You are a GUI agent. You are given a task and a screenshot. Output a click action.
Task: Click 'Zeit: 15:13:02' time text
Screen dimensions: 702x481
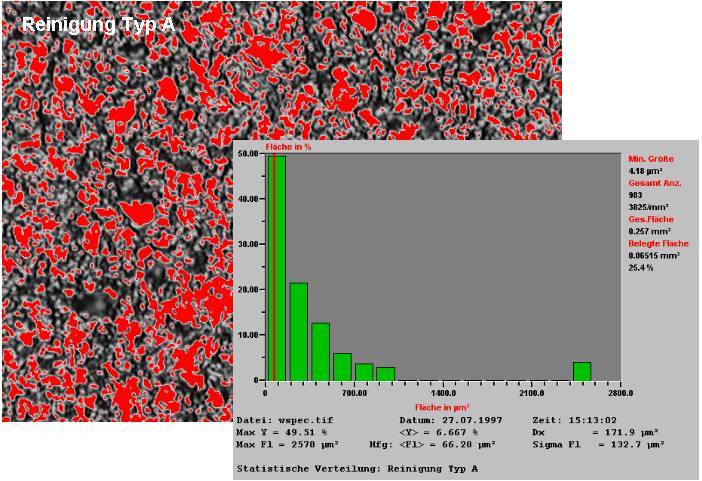574,421
